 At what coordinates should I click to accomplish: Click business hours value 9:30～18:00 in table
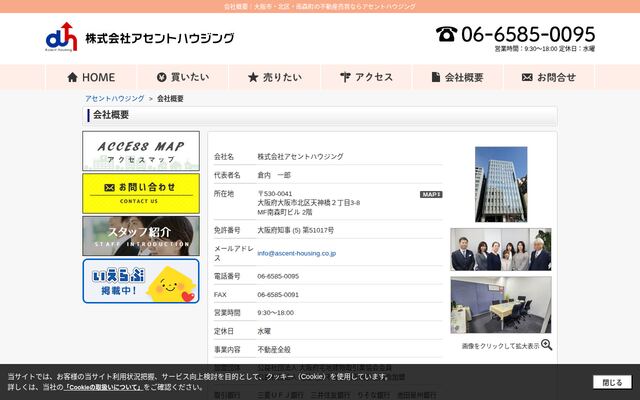[276, 313]
